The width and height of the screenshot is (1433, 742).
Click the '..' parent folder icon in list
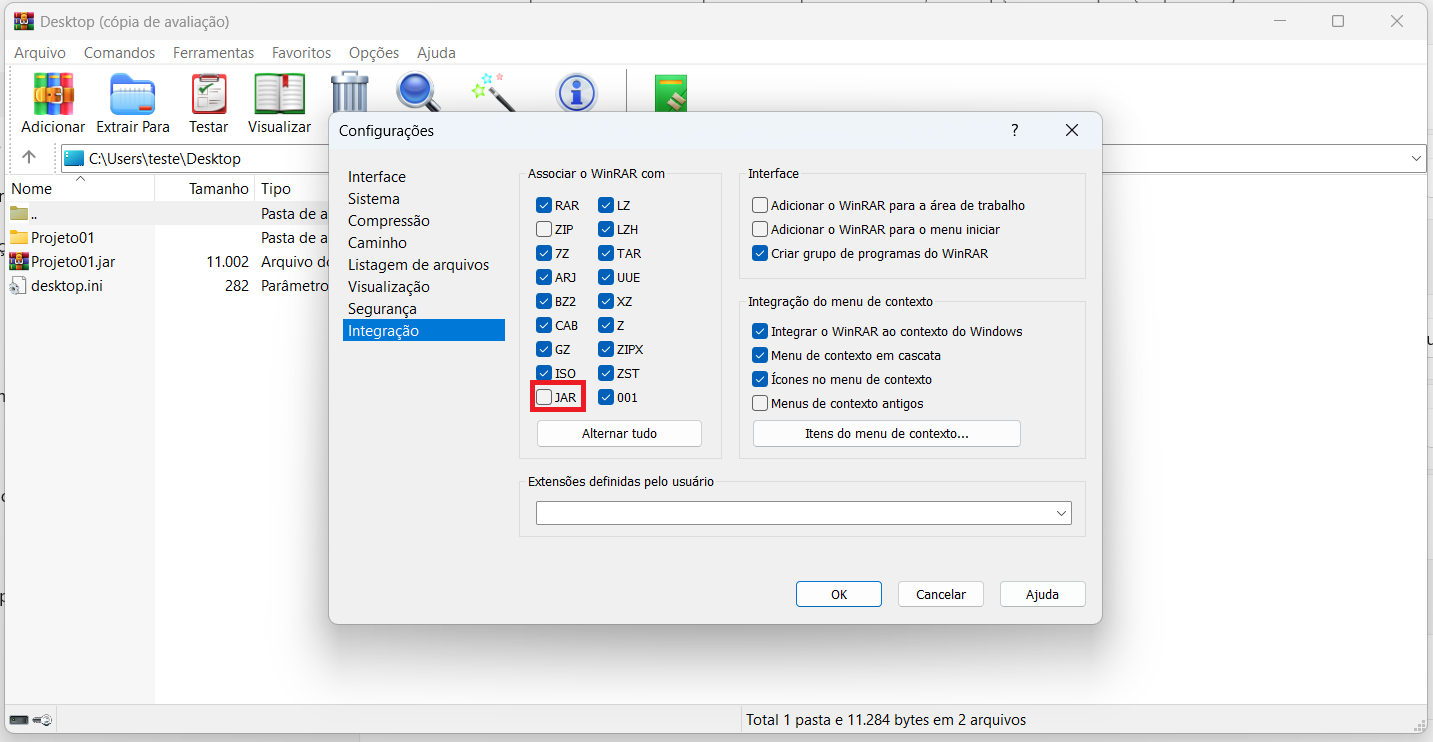coord(19,214)
